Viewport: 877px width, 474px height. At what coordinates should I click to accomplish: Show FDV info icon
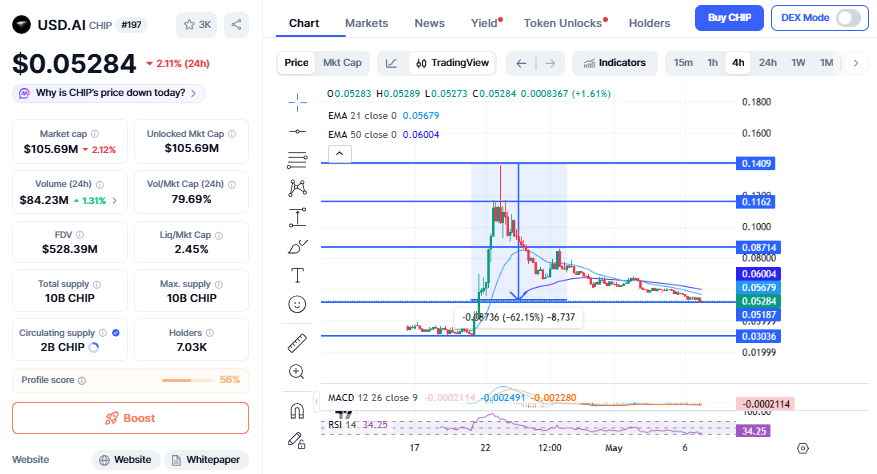pyautogui.click(x=80, y=235)
